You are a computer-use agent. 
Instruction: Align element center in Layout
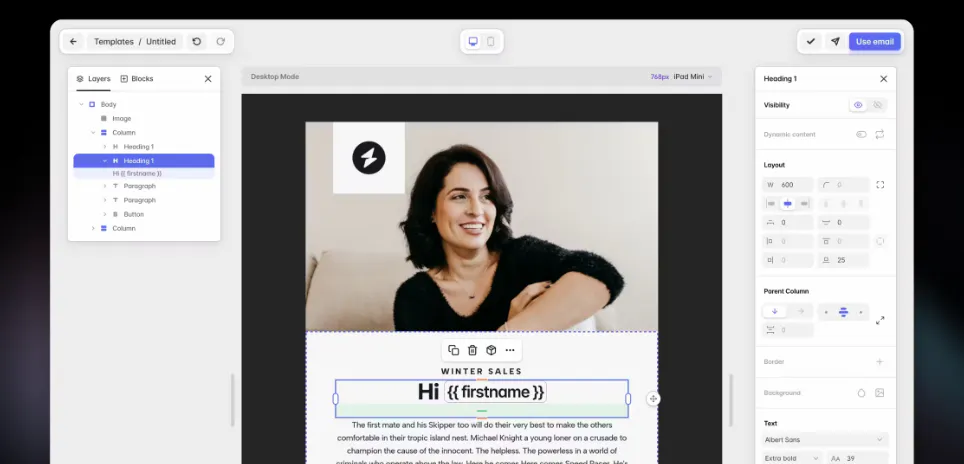coord(788,203)
